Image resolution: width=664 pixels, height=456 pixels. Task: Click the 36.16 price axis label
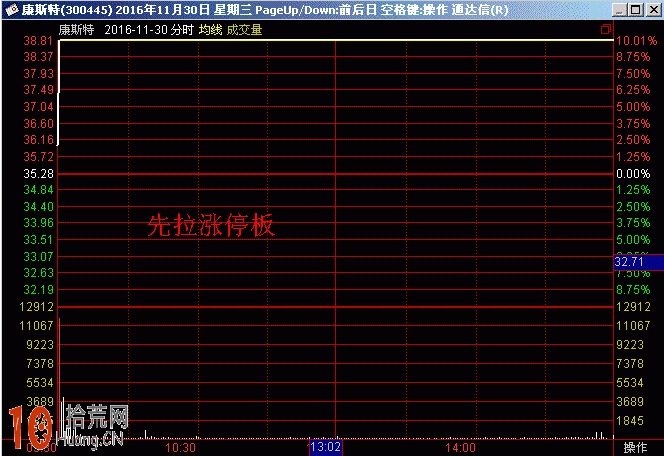pyautogui.click(x=38, y=140)
